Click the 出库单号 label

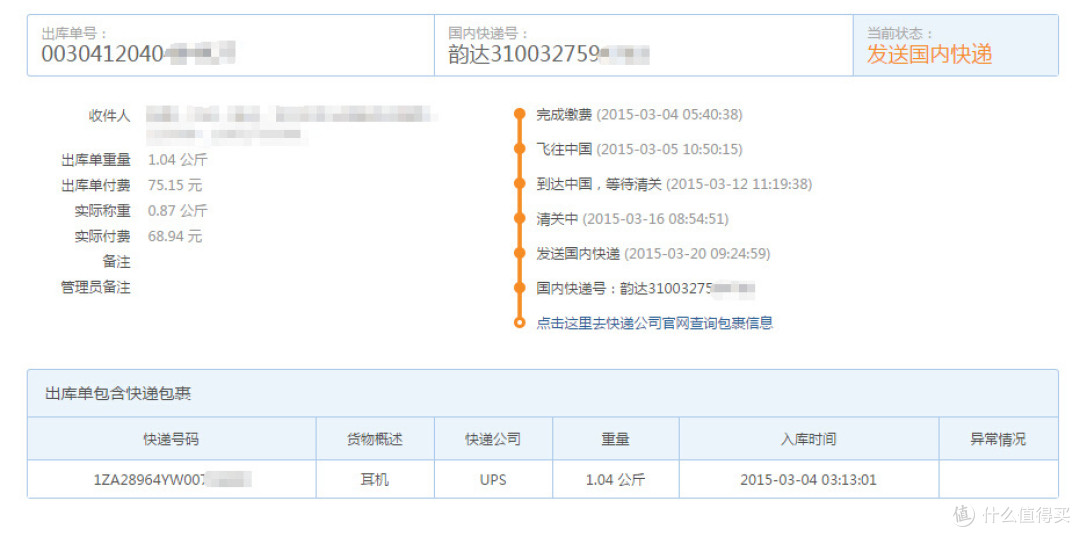pos(74,32)
